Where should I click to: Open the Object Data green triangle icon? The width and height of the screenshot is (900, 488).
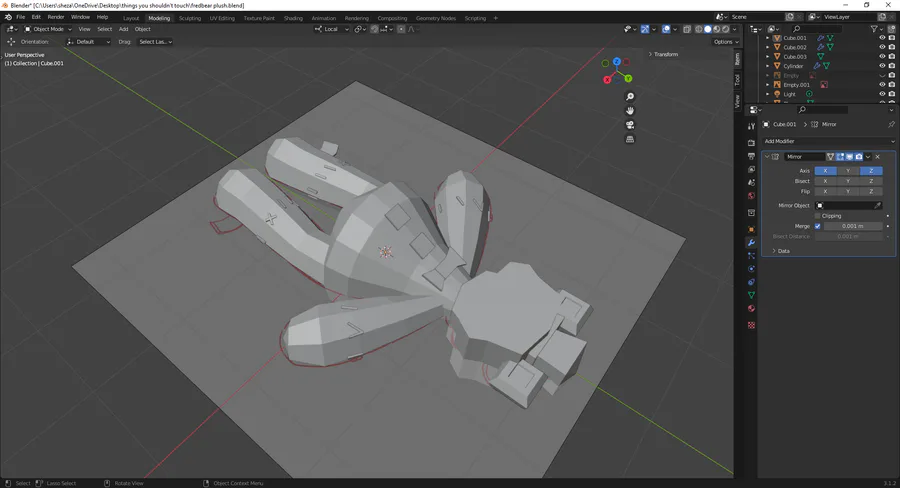click(751, 295)
